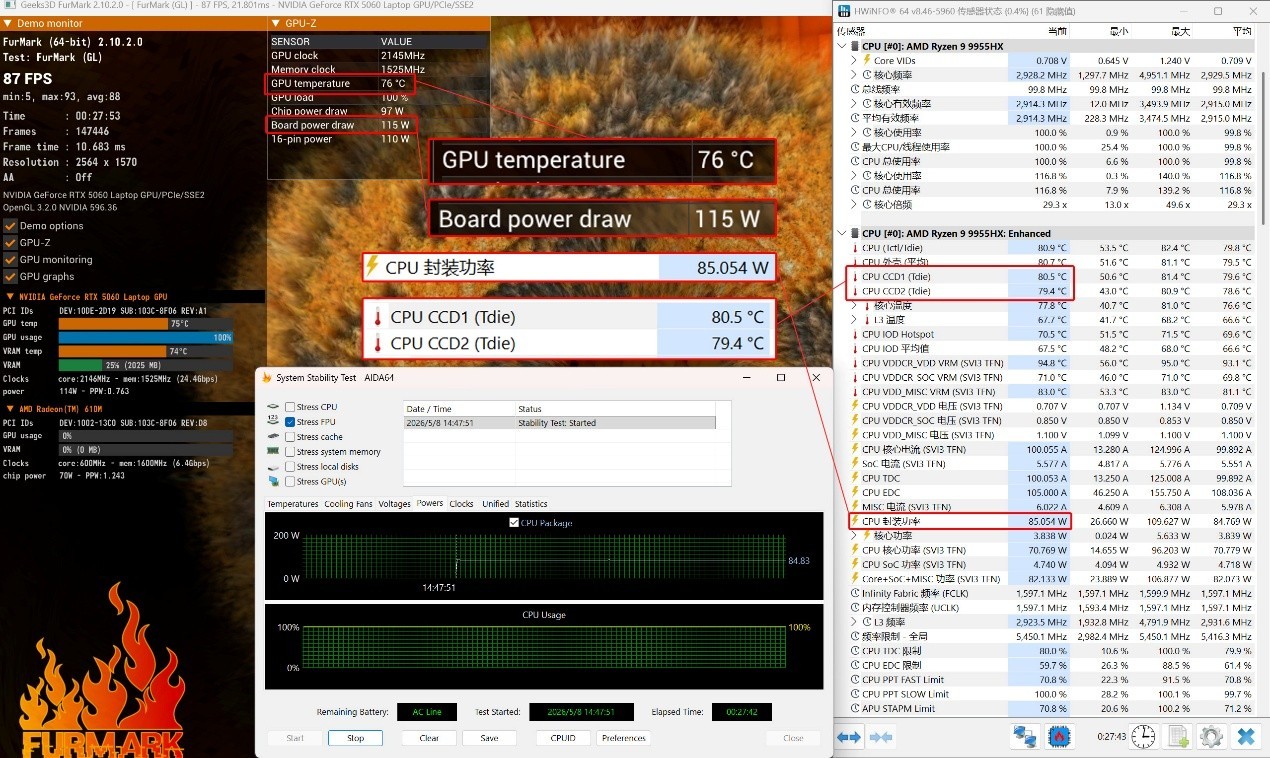Screen dimensions: 1270x758
Task: Open HWiNFO settings gear icon
Action: click(x=1211, y=737)
